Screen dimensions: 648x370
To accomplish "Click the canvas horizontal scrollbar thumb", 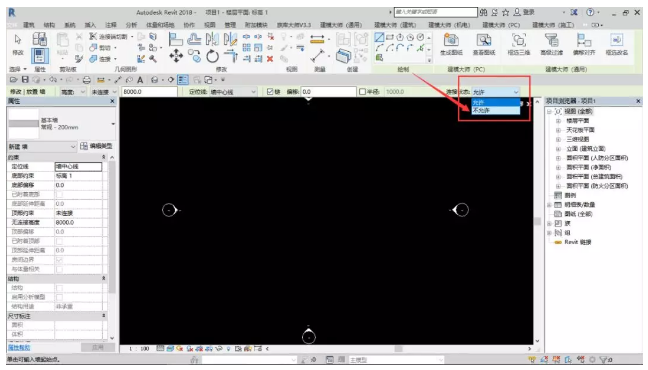I will click(398, 349).
